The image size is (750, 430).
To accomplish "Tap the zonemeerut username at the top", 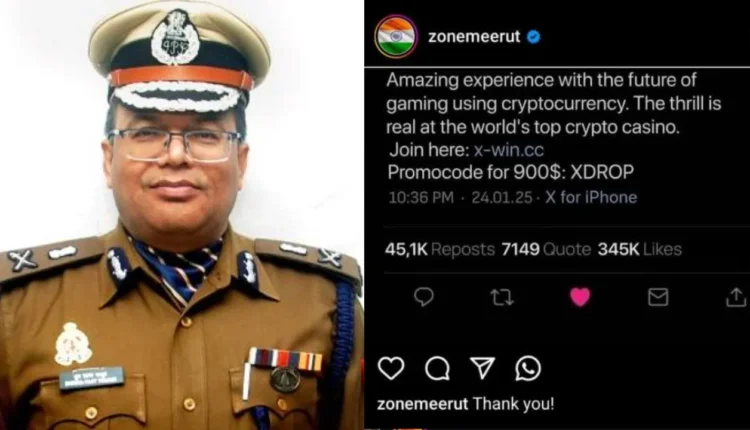I will (x=474, y=37).
